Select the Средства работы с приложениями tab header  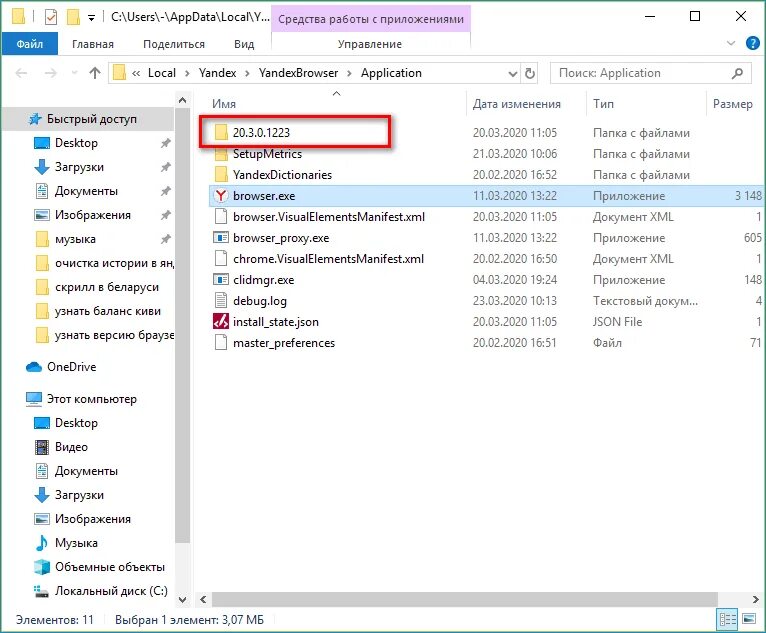tap(371, 19)
